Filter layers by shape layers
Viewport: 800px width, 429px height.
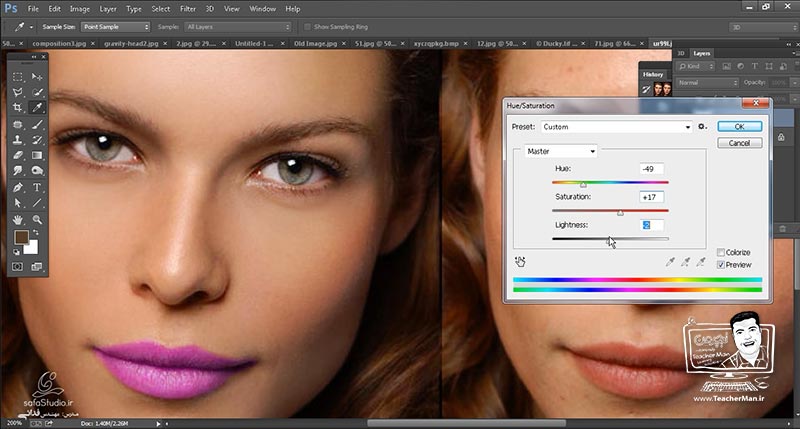[769, 66]
